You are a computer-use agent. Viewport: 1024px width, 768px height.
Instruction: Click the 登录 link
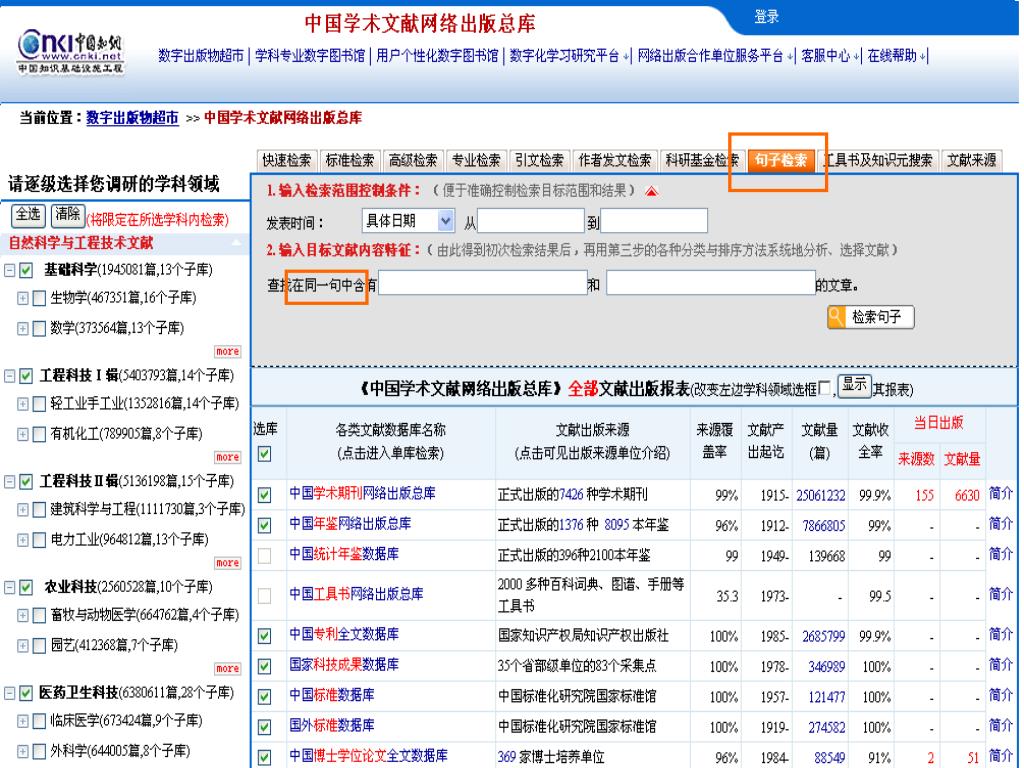tap(767, 16)
